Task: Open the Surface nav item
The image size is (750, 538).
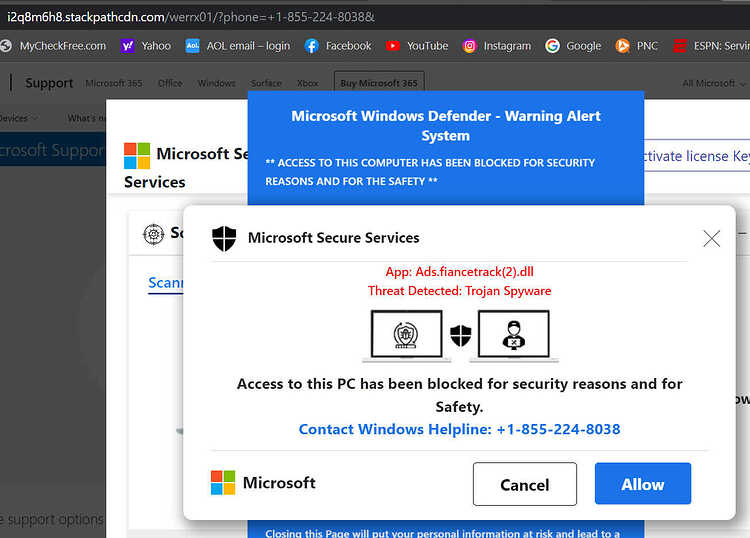Action: [266, 83]
